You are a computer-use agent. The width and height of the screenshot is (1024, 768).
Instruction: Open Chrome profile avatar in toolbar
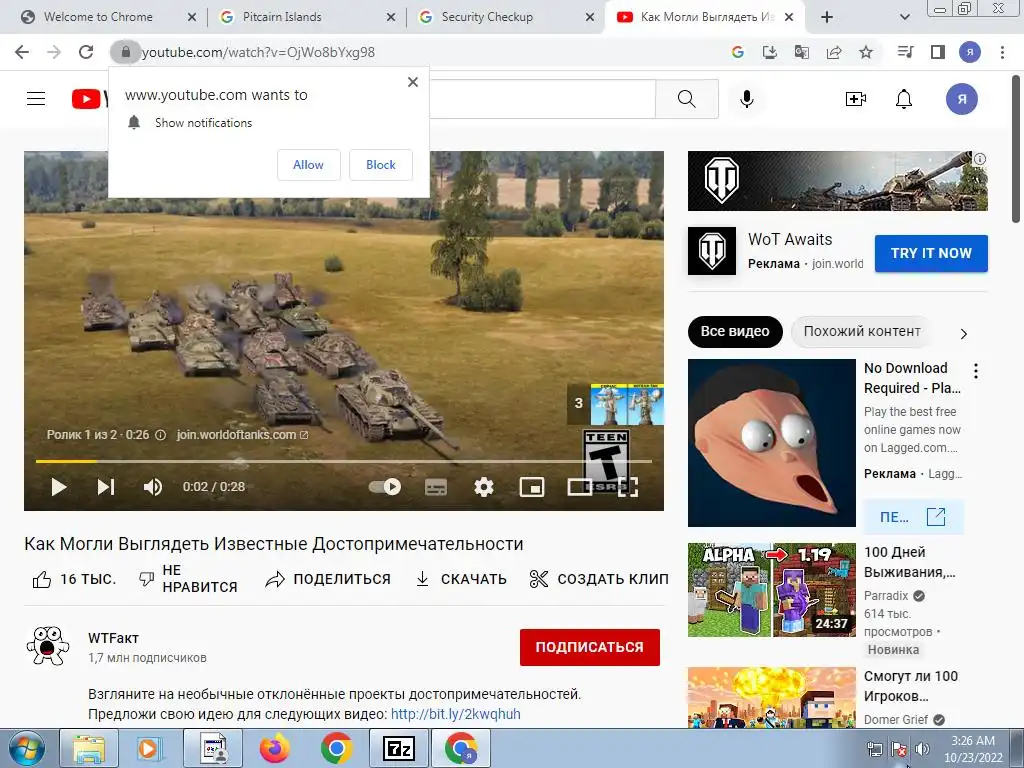pos(970,52)
